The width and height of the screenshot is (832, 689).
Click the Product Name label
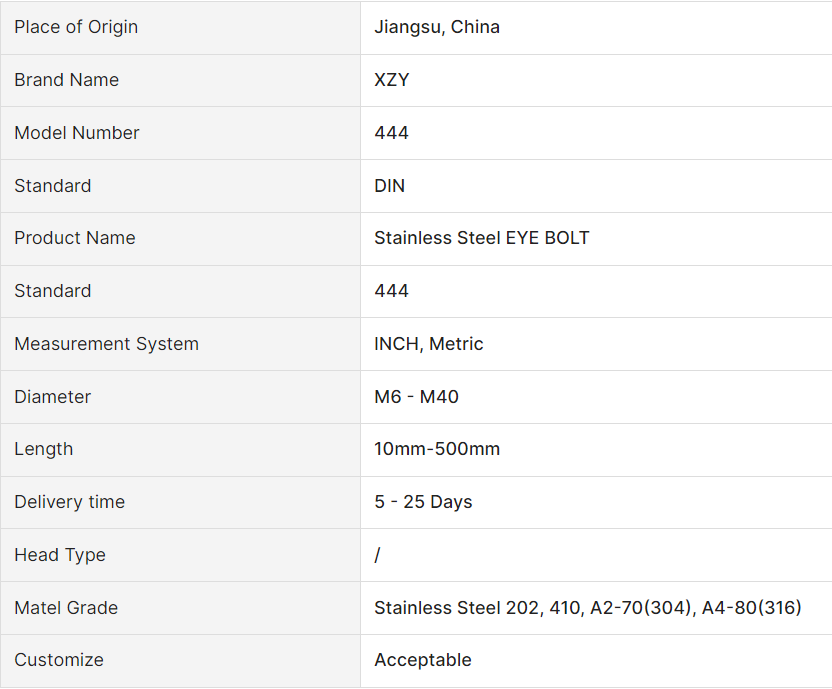75,238
